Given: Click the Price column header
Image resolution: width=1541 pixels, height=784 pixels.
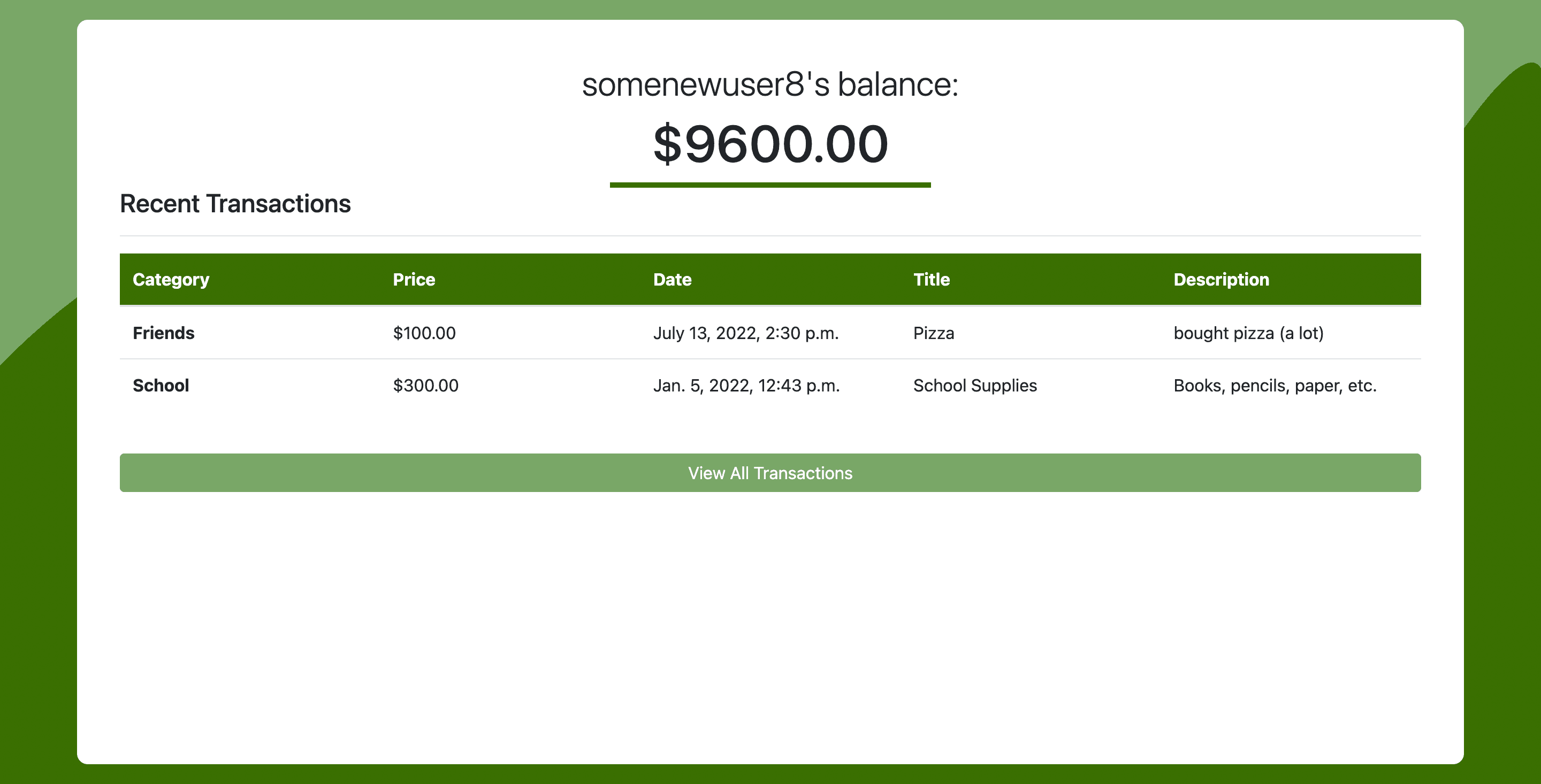Looking at the screenshot, I should 414,279.
